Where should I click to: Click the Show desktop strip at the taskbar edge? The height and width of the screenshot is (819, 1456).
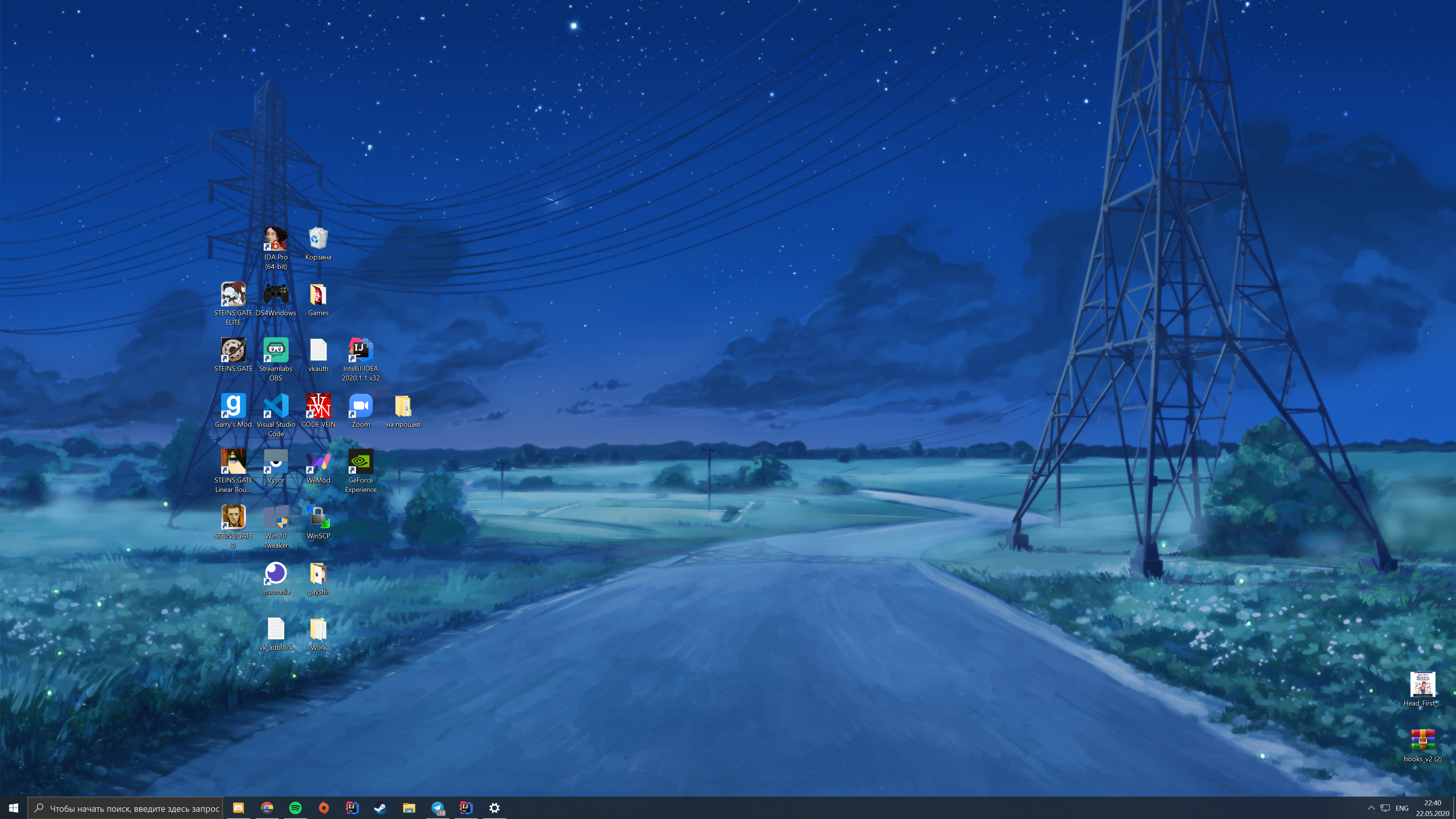pyautogui.click(x=1454, y=808)
